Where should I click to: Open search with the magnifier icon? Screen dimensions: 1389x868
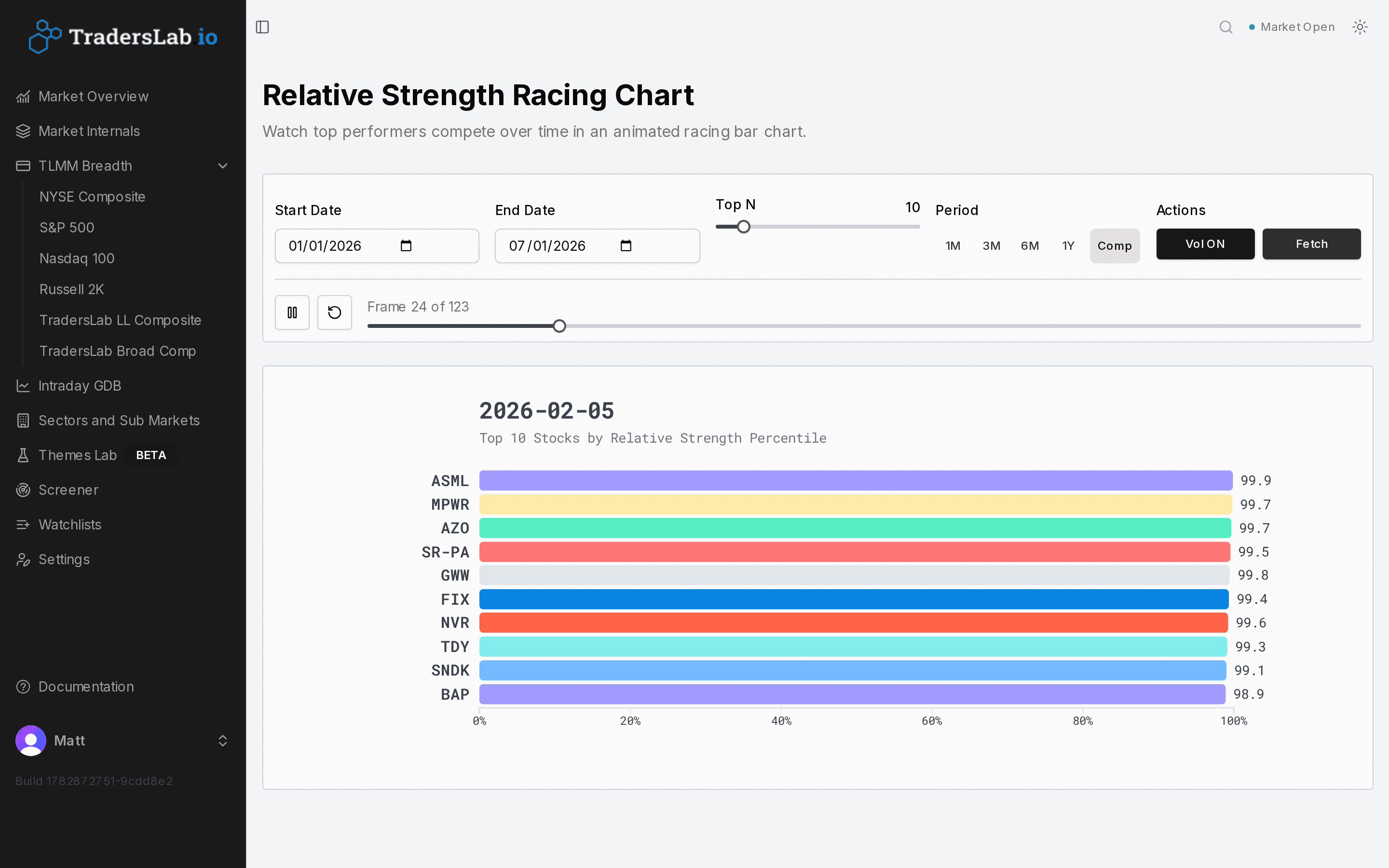tap(1226, 27)
